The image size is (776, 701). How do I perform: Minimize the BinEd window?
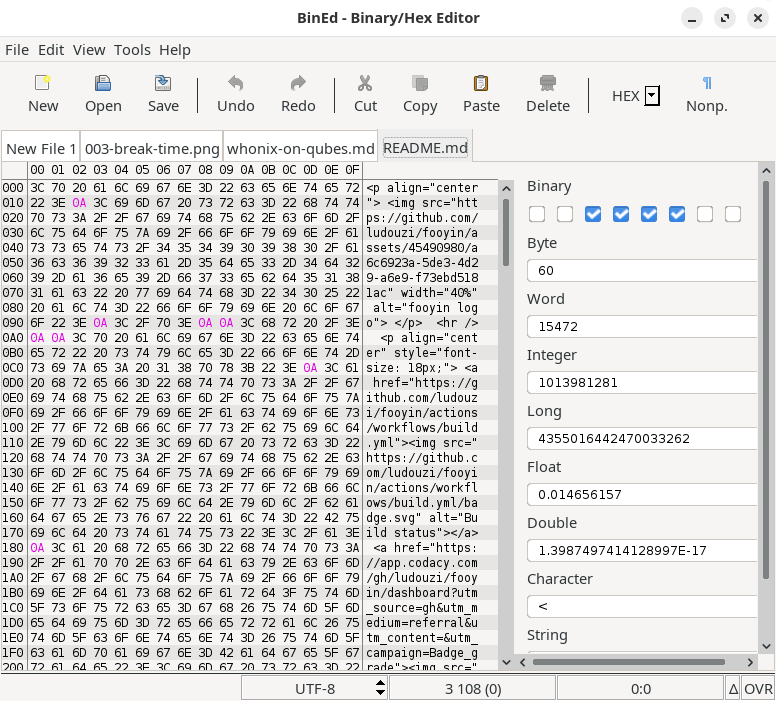[x=692, y=19]
